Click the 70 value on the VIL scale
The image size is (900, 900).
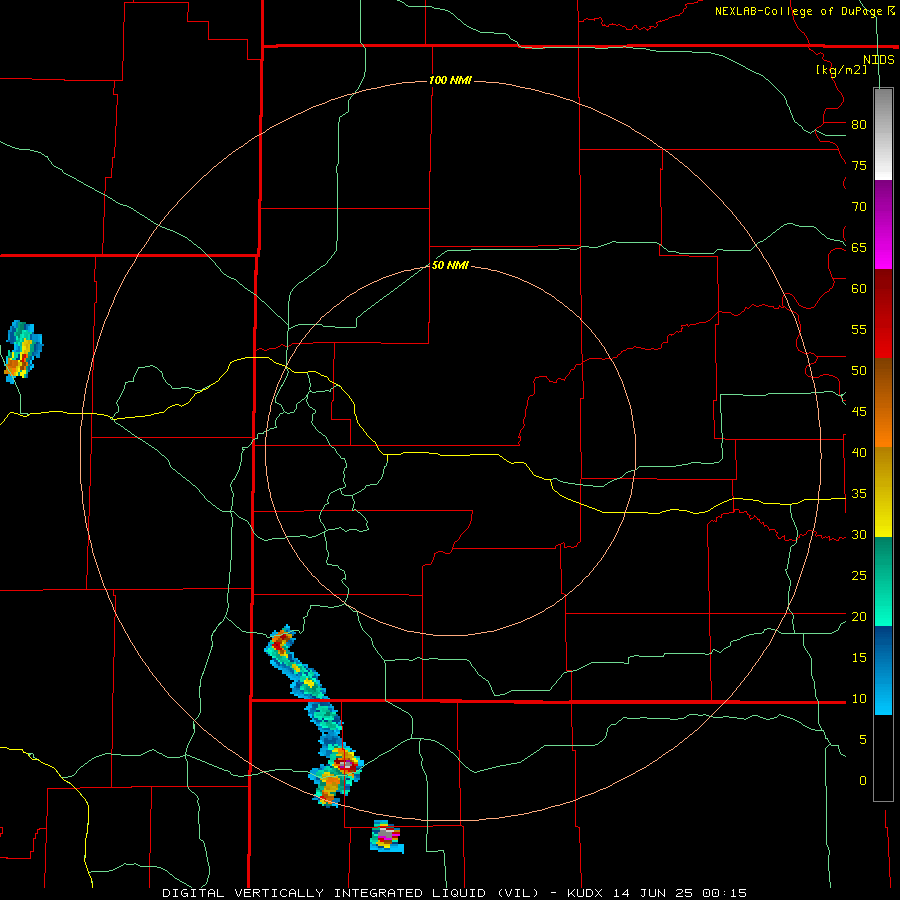click(859, 207)
